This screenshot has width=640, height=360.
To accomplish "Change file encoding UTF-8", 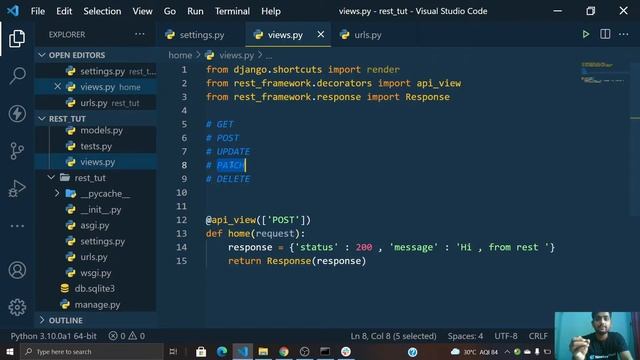I will tap(506, 336).
